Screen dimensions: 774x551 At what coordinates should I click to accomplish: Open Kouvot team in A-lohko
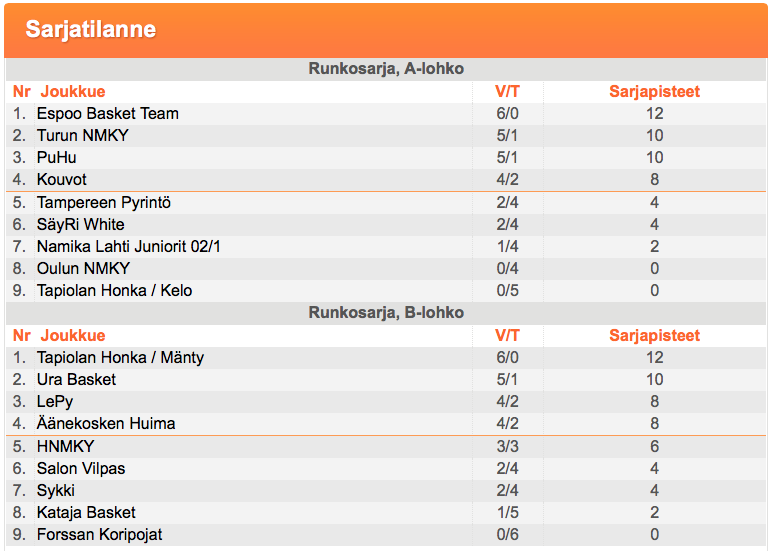pyautogui.click(x=62, y=179)
